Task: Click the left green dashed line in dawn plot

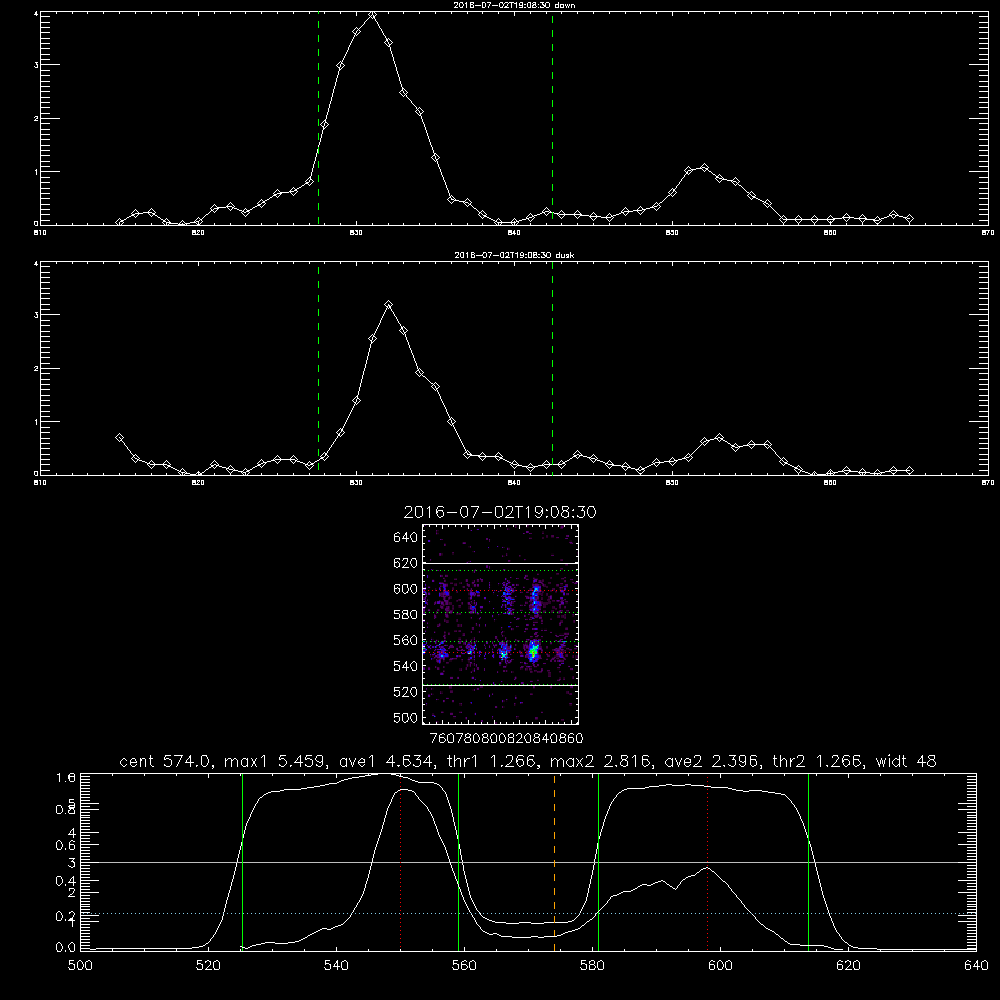Action: (318, 119)
